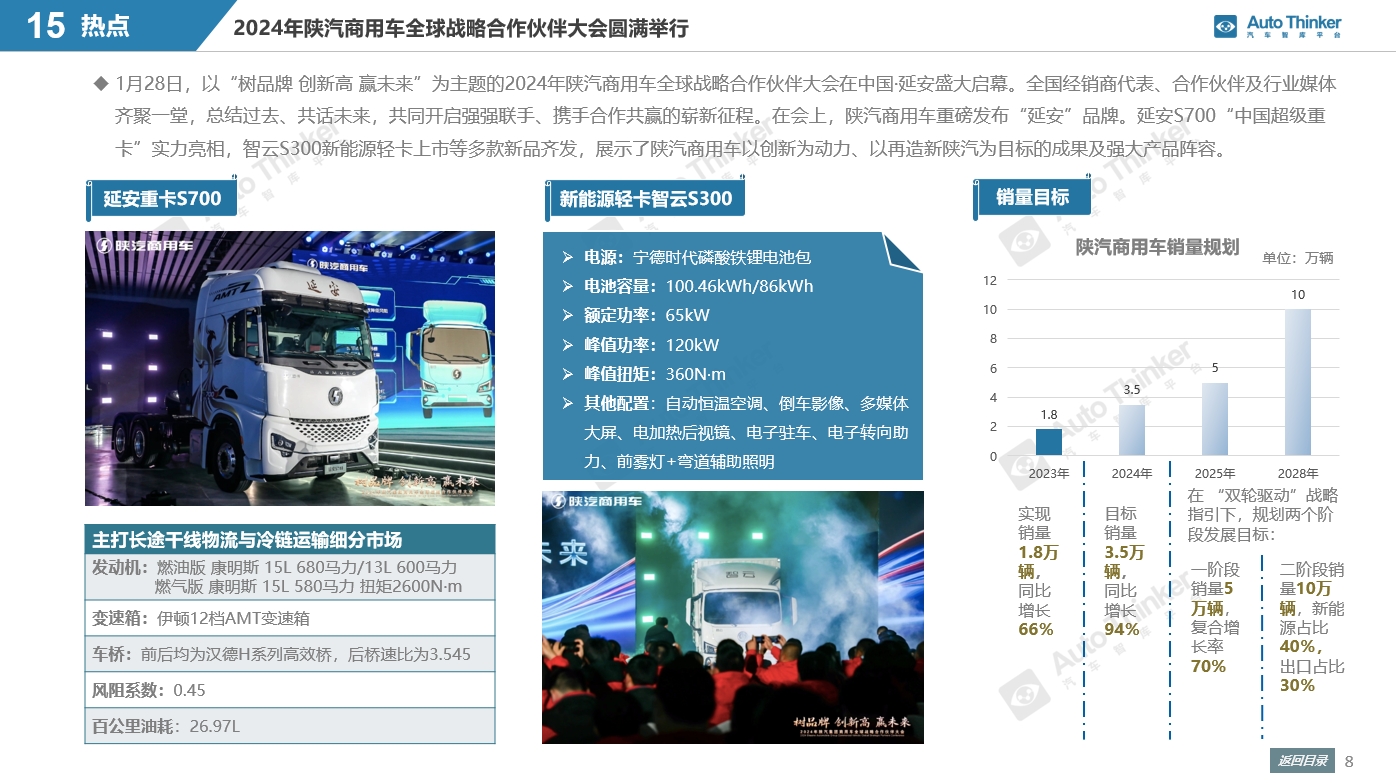Click the 智云 S300 launch event photo

click(x=732, y=617)
